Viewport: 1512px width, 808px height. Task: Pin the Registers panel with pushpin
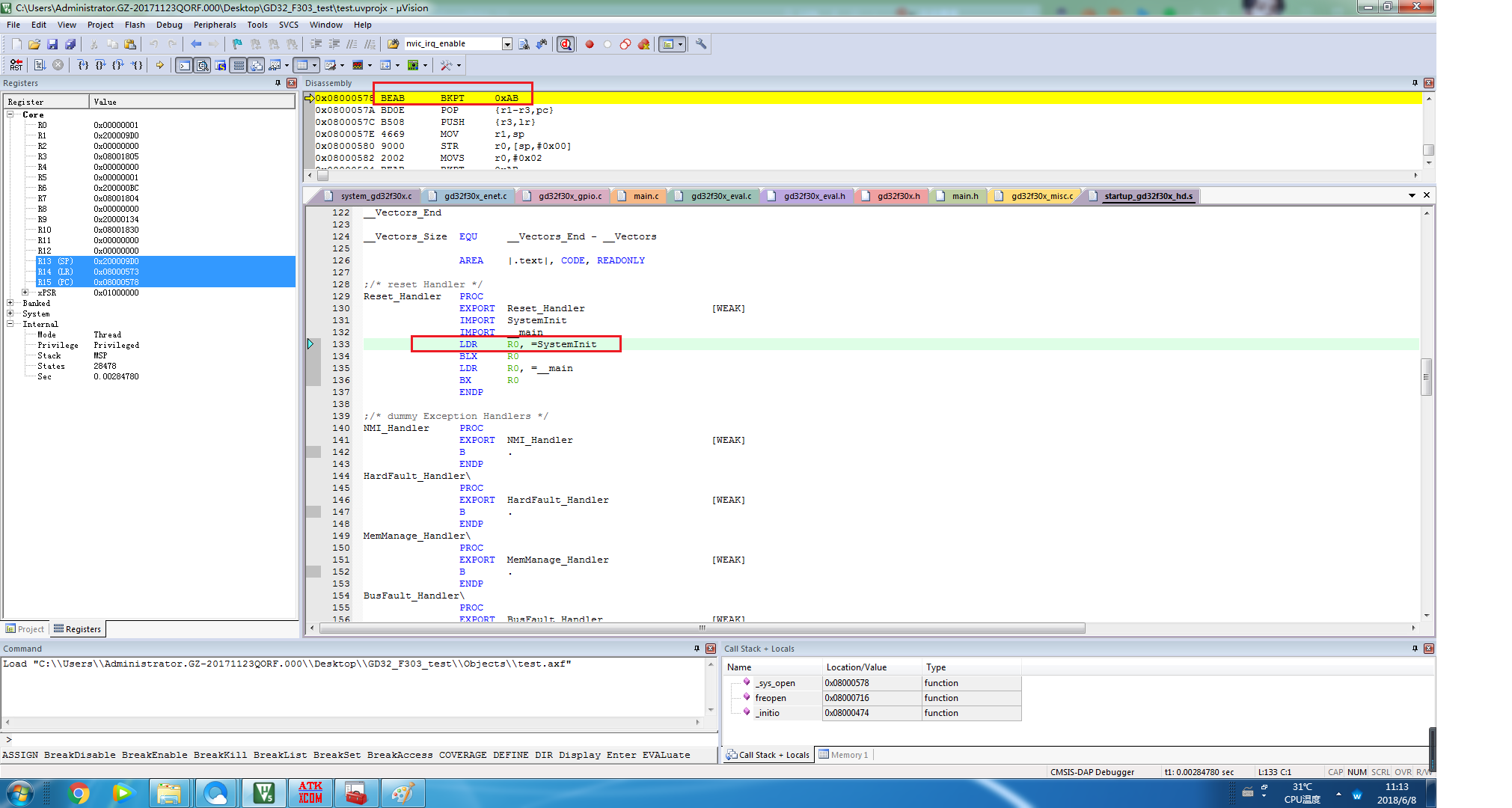[278, 83]
